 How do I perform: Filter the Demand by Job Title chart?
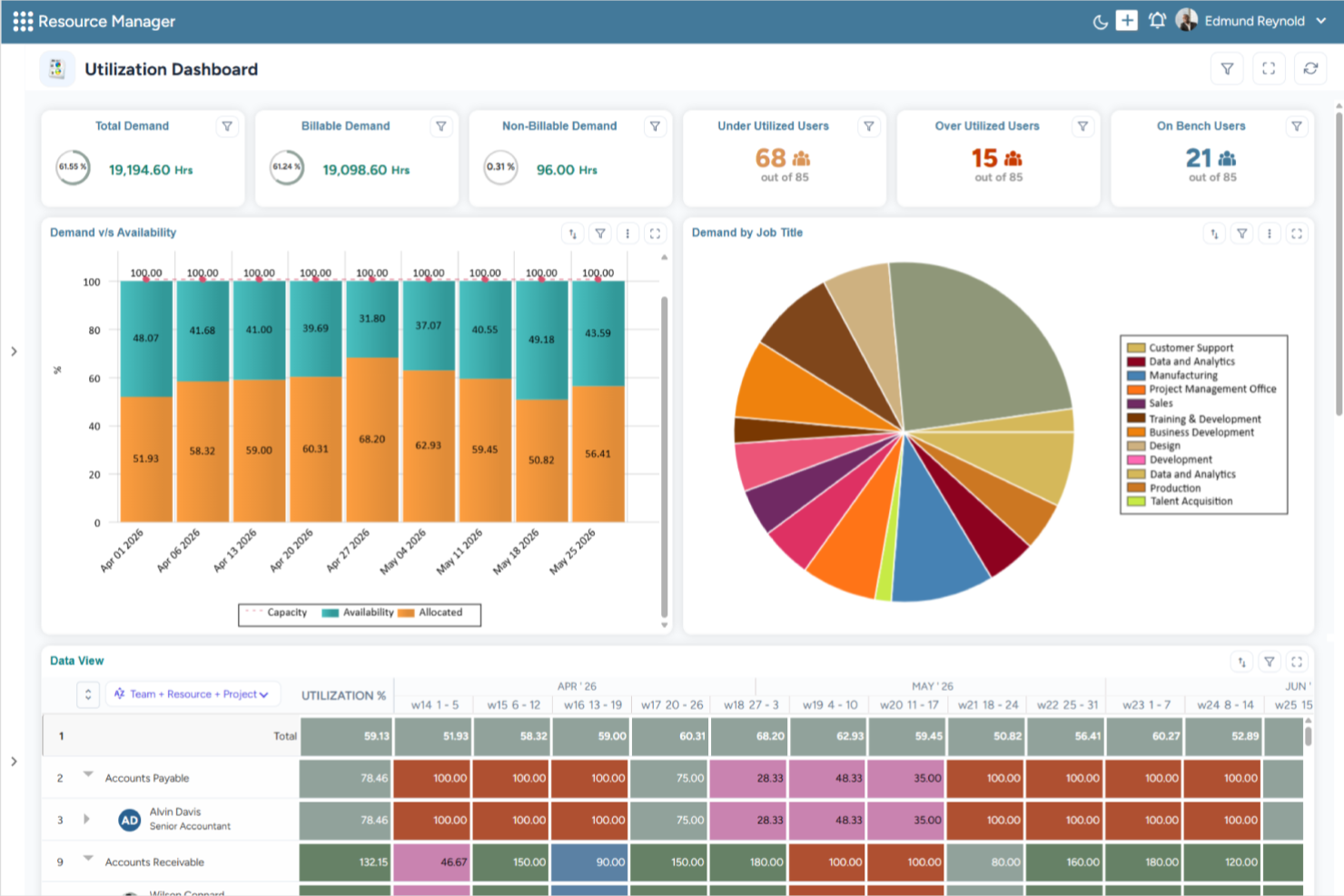tap(1242, 233)
